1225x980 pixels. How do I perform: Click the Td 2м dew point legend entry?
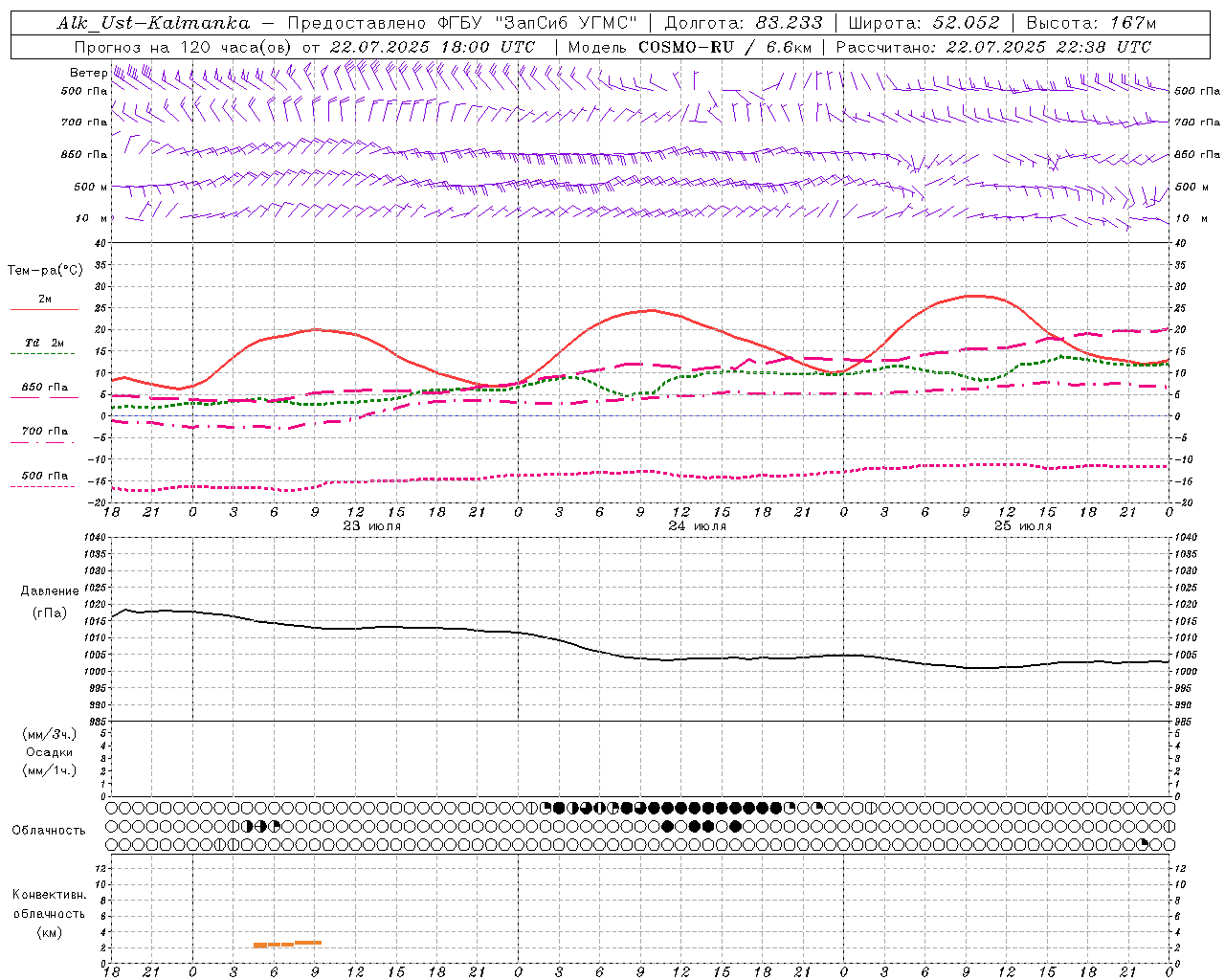point(45,342)
